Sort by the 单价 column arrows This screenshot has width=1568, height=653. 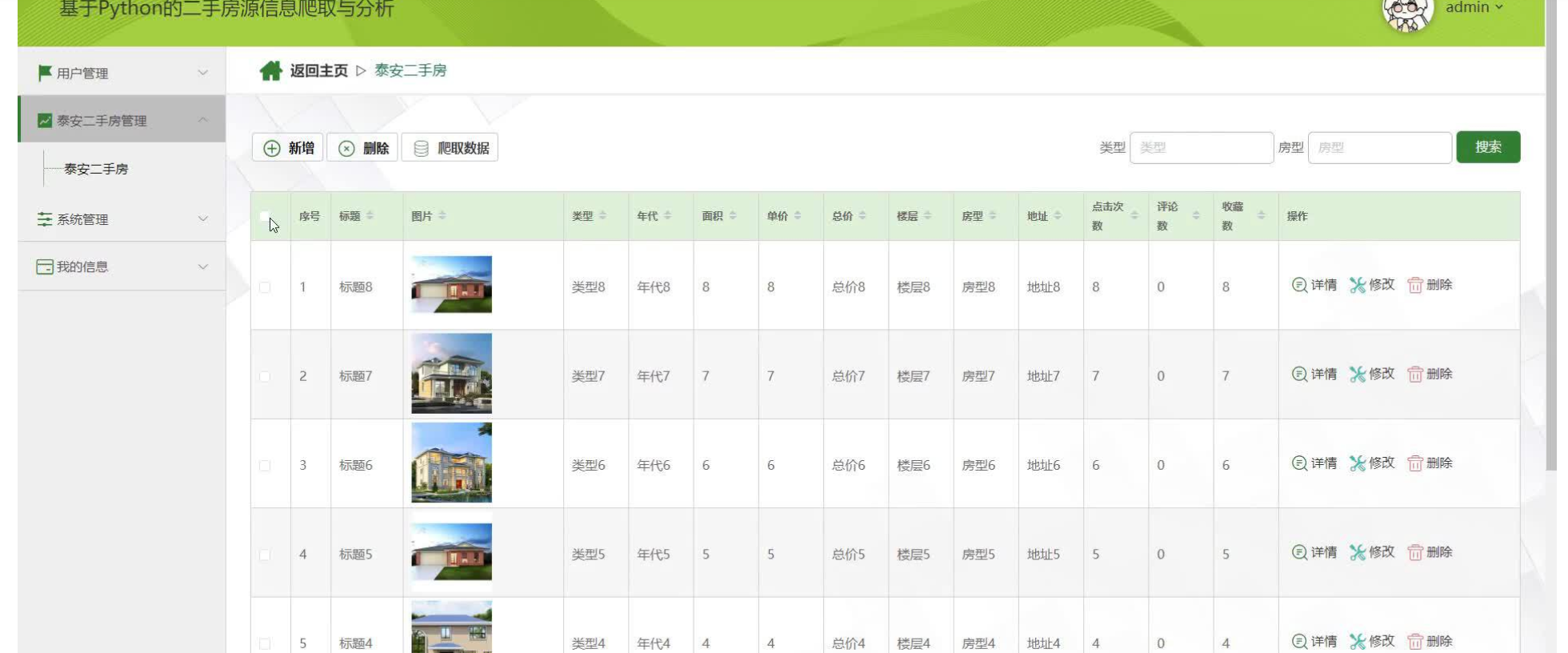798,216
